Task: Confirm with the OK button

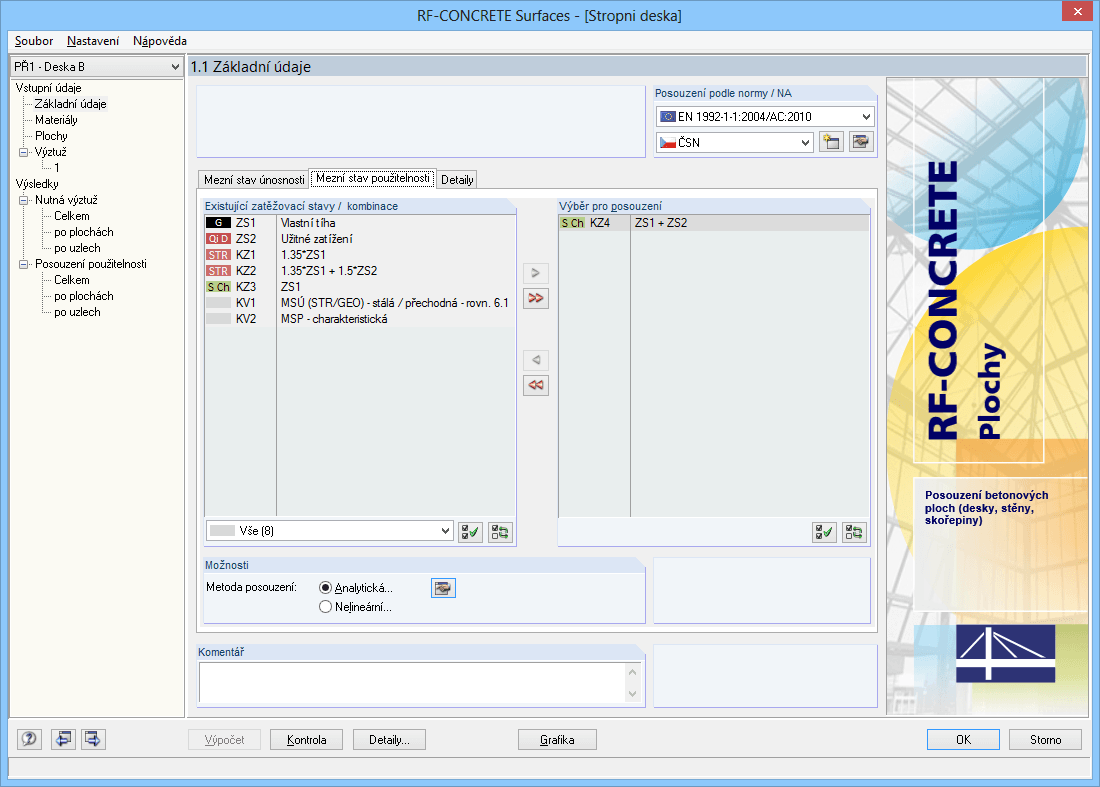Action: 963,739
